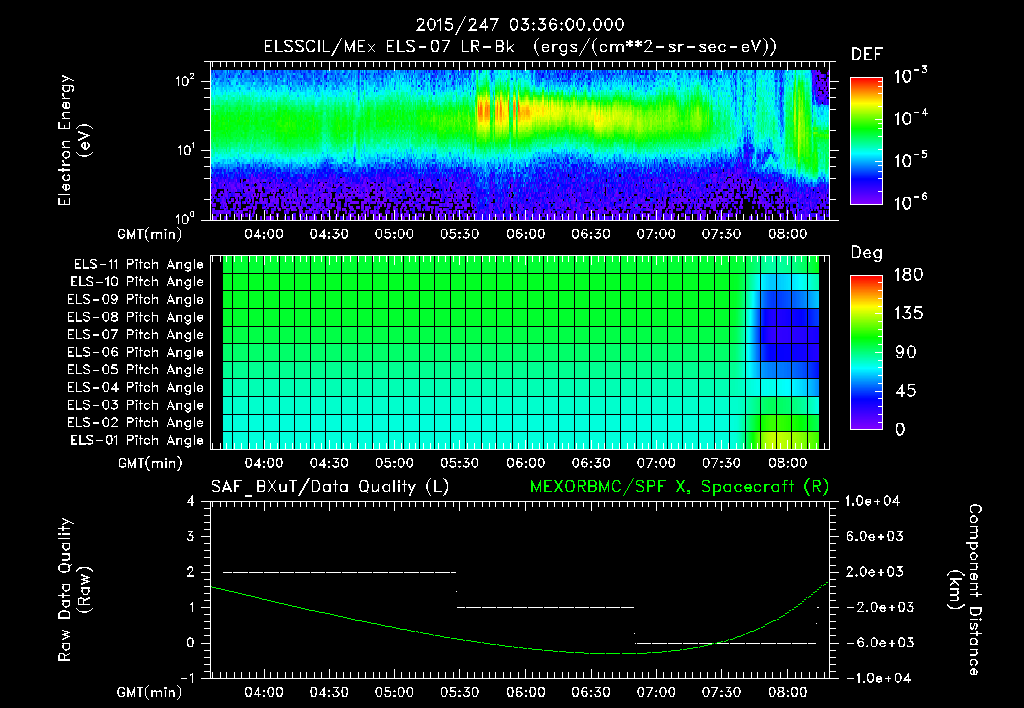This screenshot has width=1024, height=708.
Task: Click the 10^-4 DEF scale value
Action: pyautogui.click(x=910, y=118)
